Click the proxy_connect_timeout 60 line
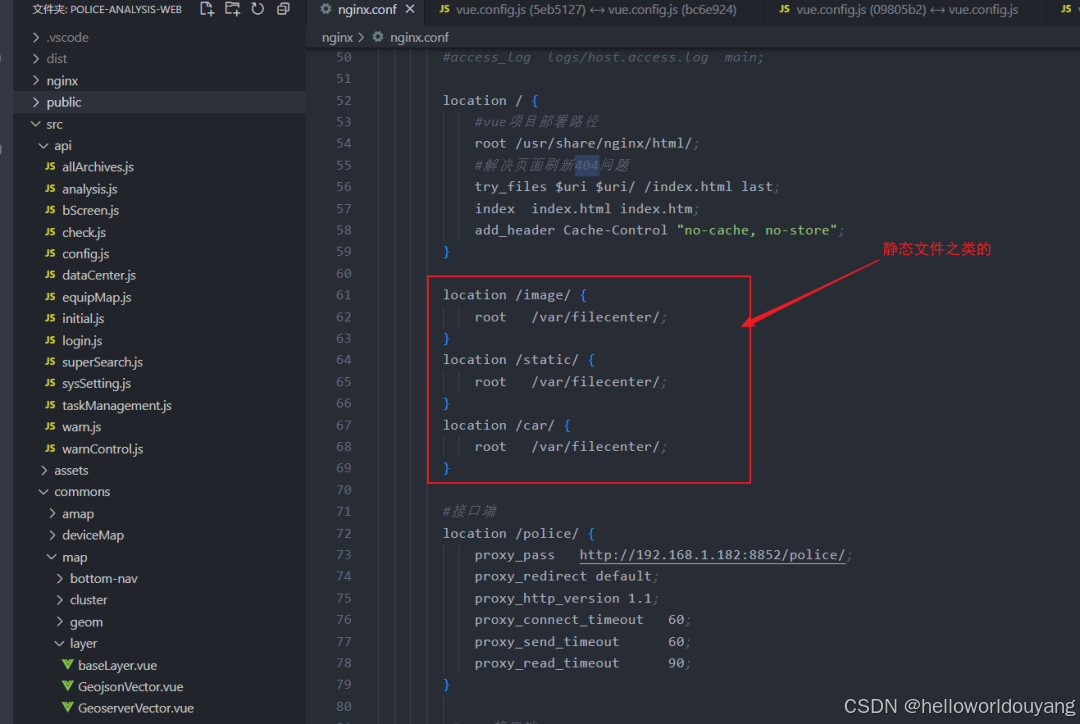This screenshot has height=724, width=1080. [x=583, y=619]
